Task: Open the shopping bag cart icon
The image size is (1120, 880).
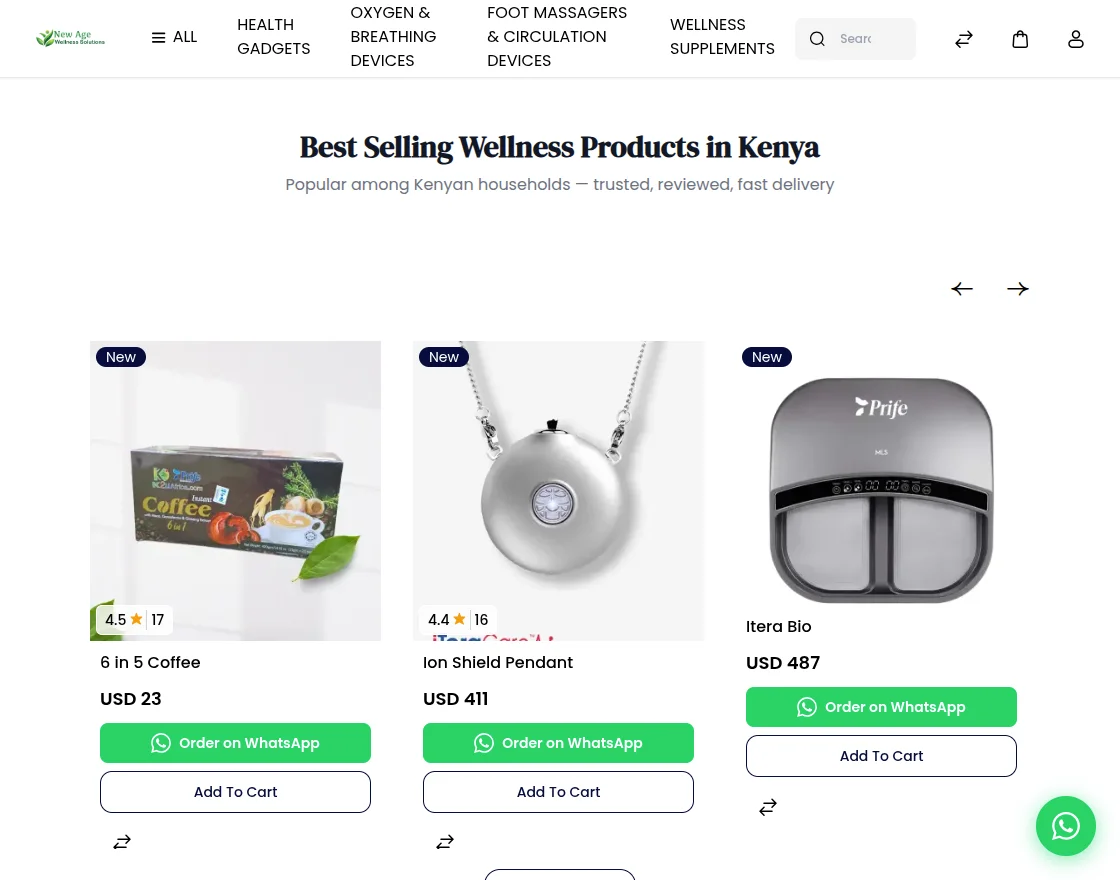Action: point(1020,39)
